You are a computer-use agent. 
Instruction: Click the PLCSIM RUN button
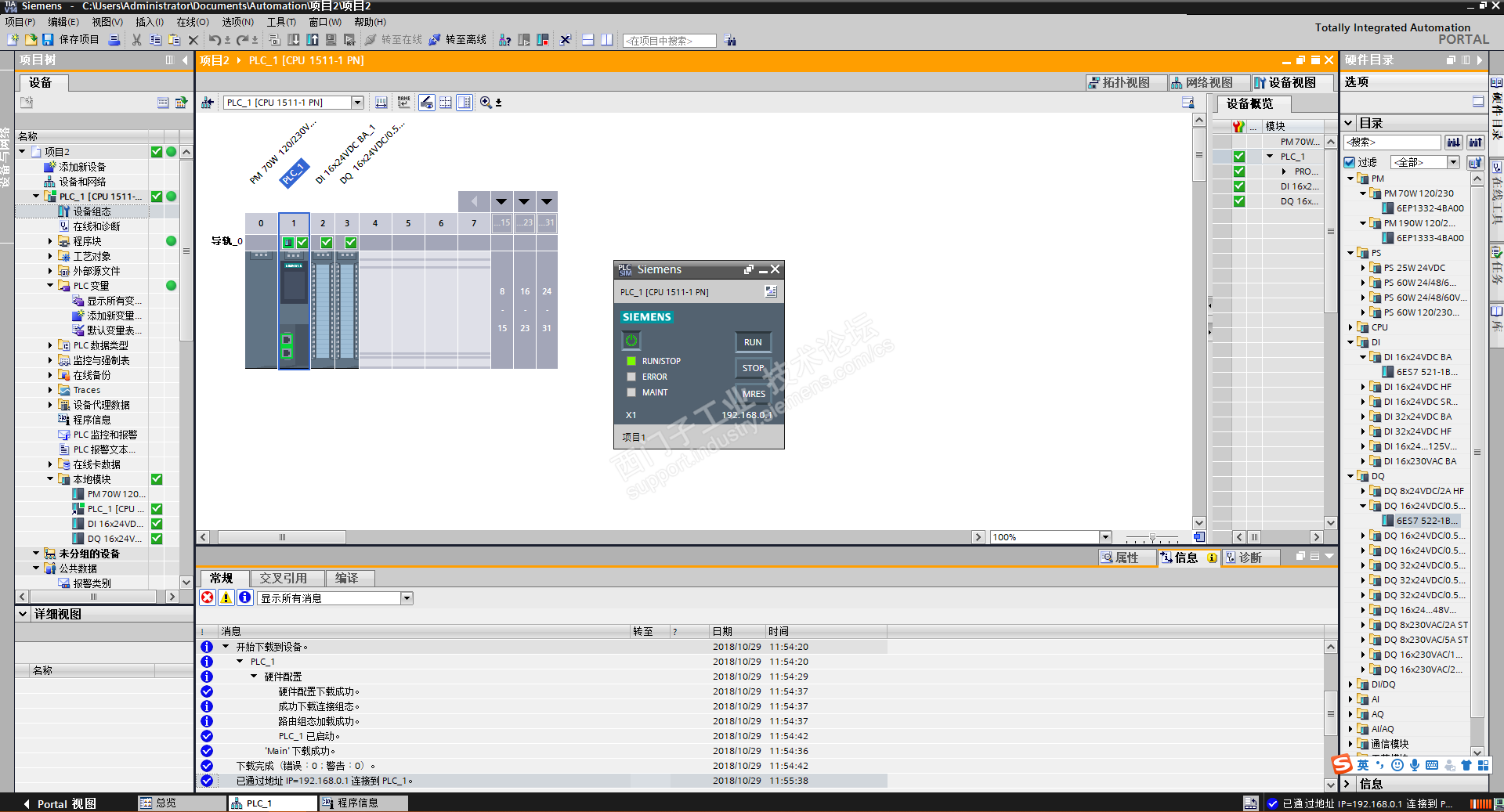point(753,342)
